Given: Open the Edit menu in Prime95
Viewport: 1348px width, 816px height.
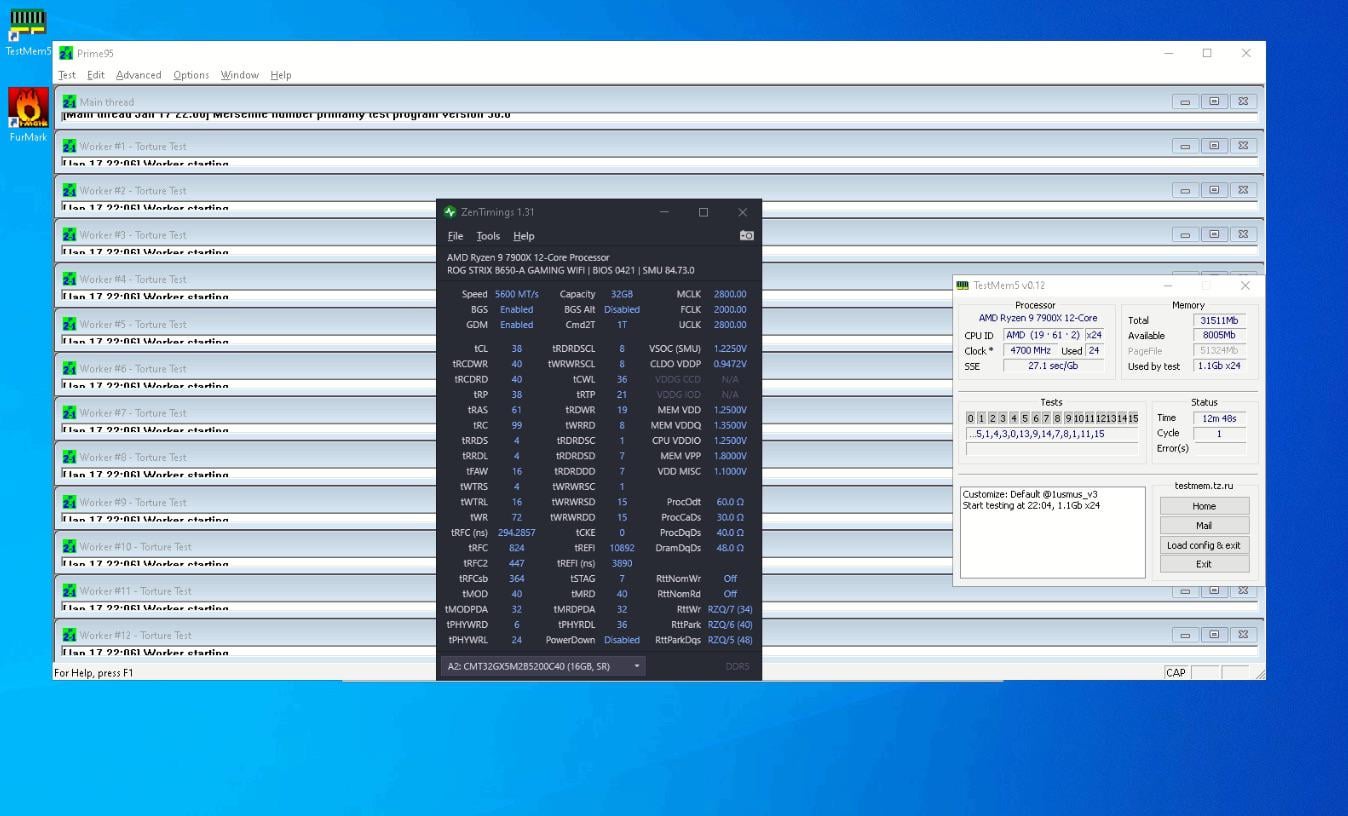Looking at the screenshot, I should (x=96, y=75).
